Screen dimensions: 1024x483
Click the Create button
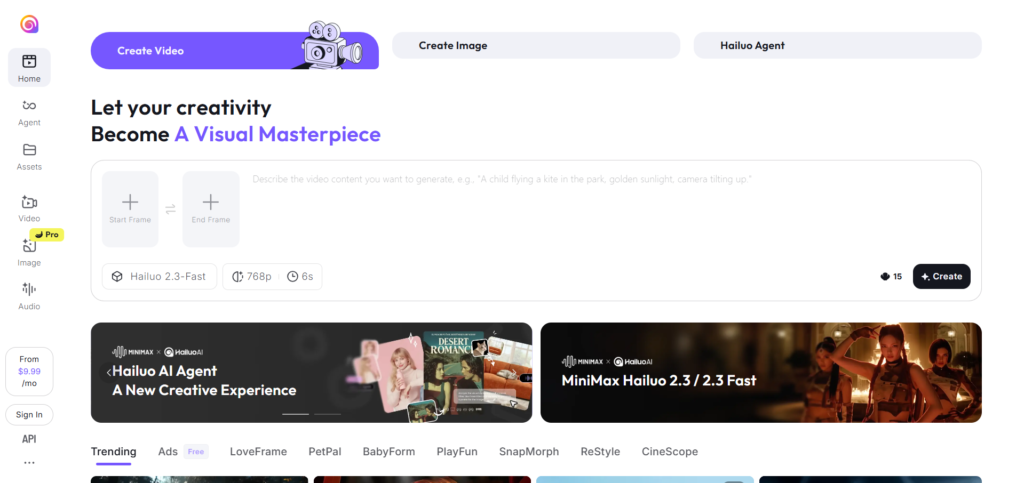(941, 276)
